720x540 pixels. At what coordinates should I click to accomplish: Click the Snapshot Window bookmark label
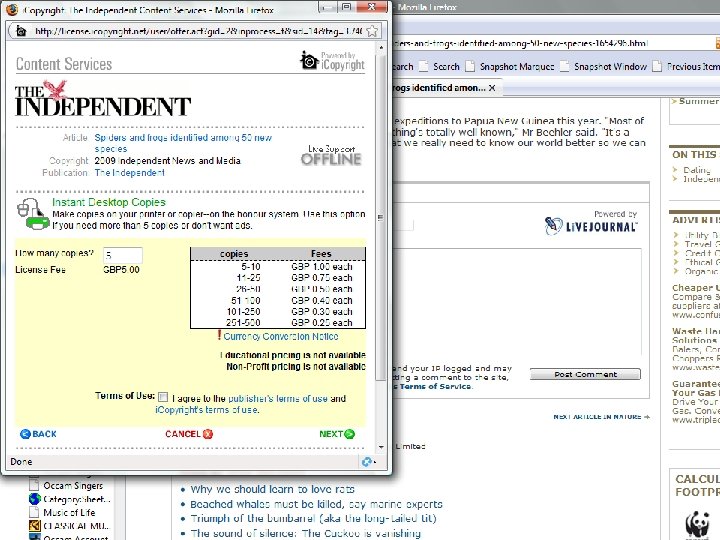[610, 67]
